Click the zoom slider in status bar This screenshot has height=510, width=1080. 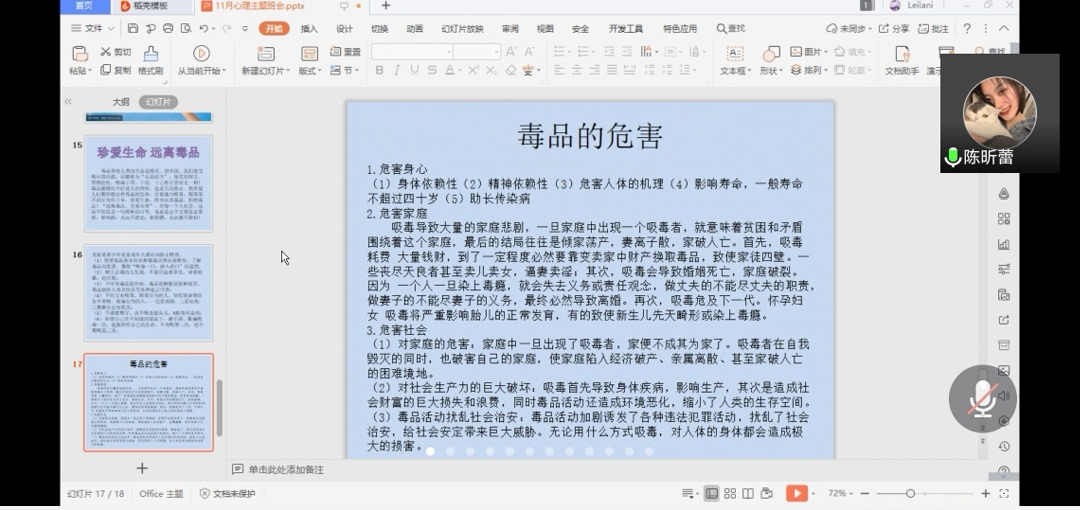coord(910,493)
